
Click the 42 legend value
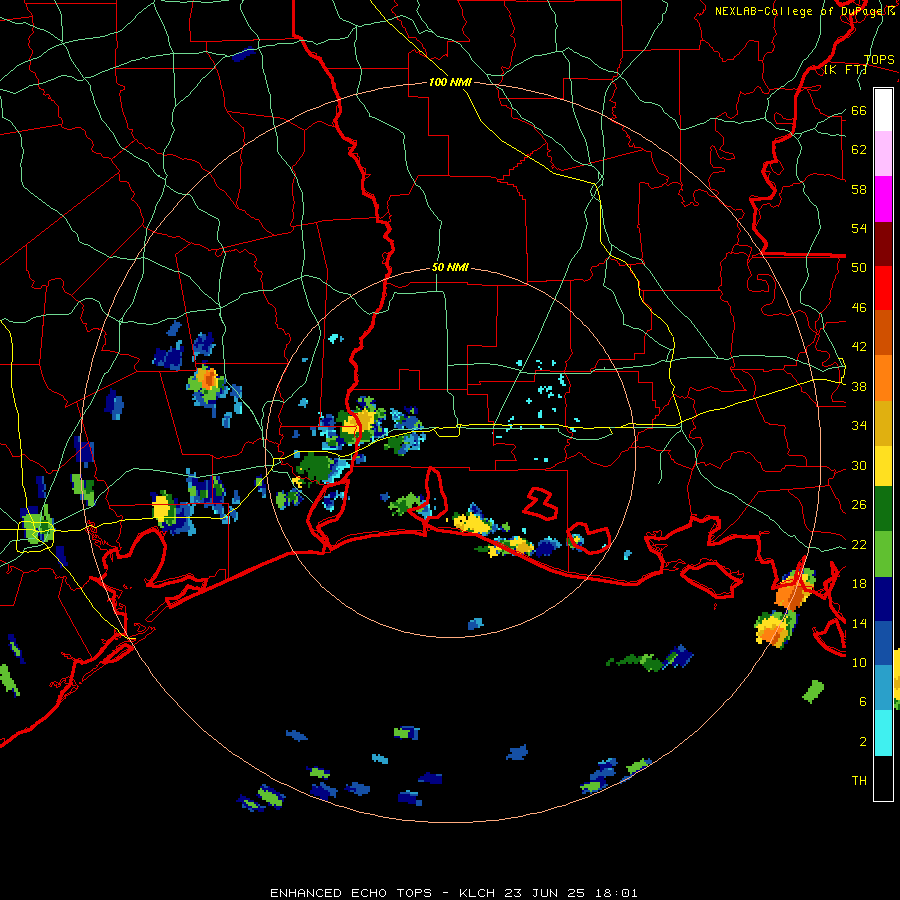click(859, 347)
